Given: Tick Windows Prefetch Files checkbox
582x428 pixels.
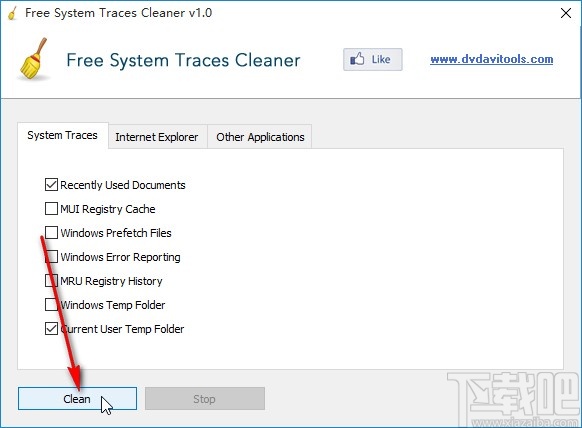Looking at the screenshot, I should 51,233.
